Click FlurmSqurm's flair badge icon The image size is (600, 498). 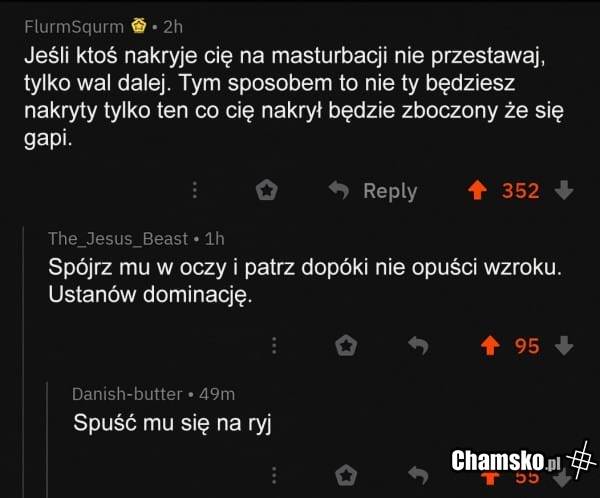coord(140,25)
